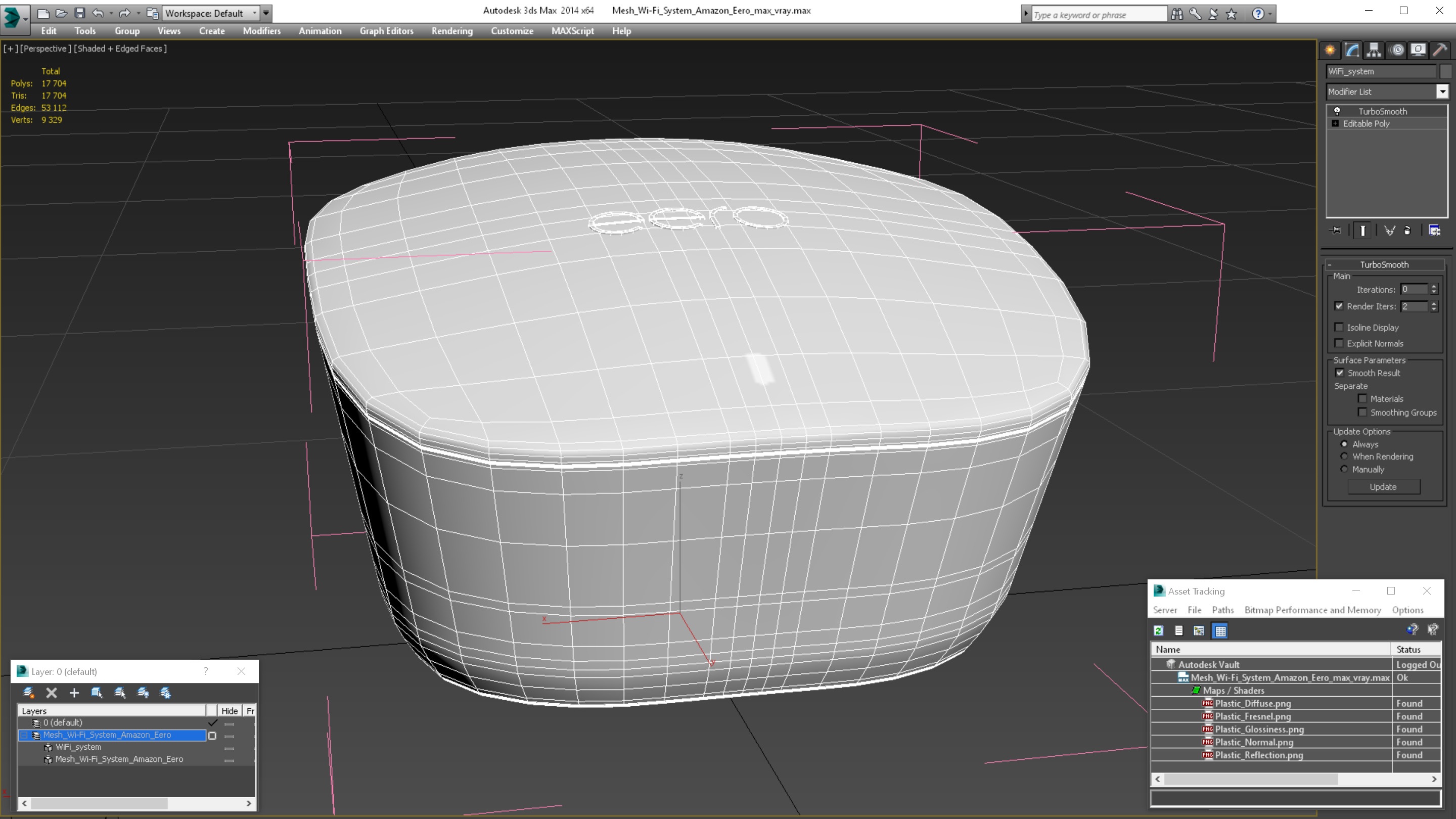Screen dimensions: 1456x819
Task: Click the Shaded + Edged Faces viewport label
Action: (120, 49)
